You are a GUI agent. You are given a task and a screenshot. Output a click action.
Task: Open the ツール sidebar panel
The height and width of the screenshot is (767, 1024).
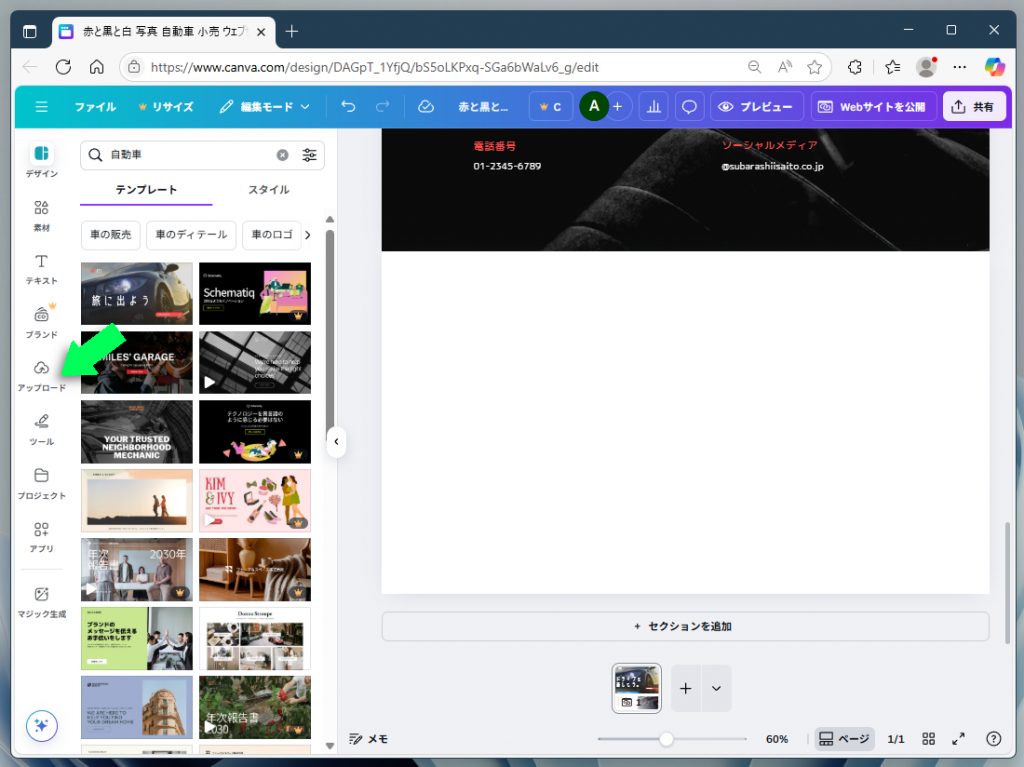coord(41,429)
